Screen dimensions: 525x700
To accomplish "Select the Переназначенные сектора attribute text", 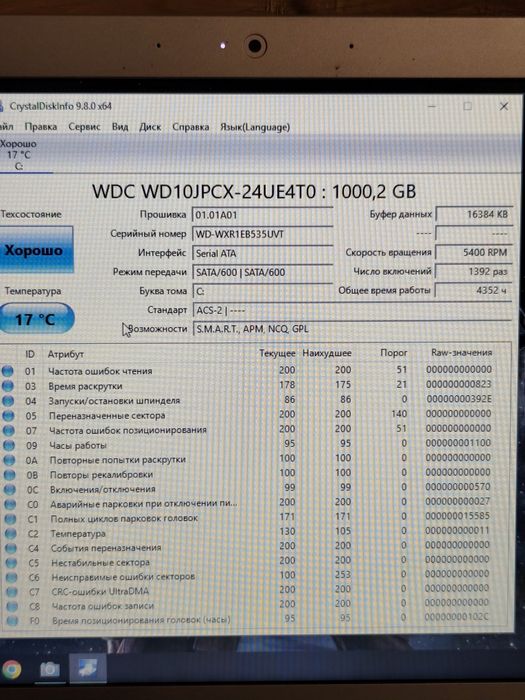I will pyautogui.click(x=107, y=415).
